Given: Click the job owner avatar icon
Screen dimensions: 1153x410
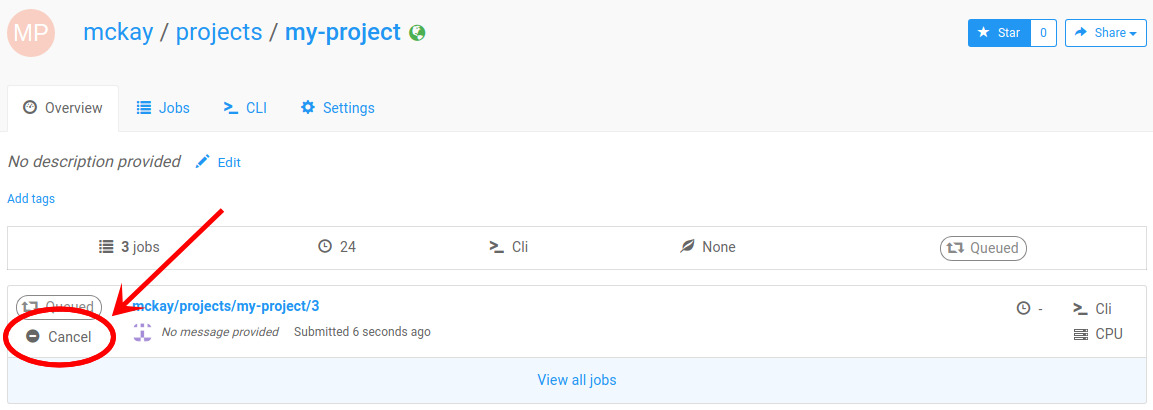Looking at the screenshot, I should (143, 332).
